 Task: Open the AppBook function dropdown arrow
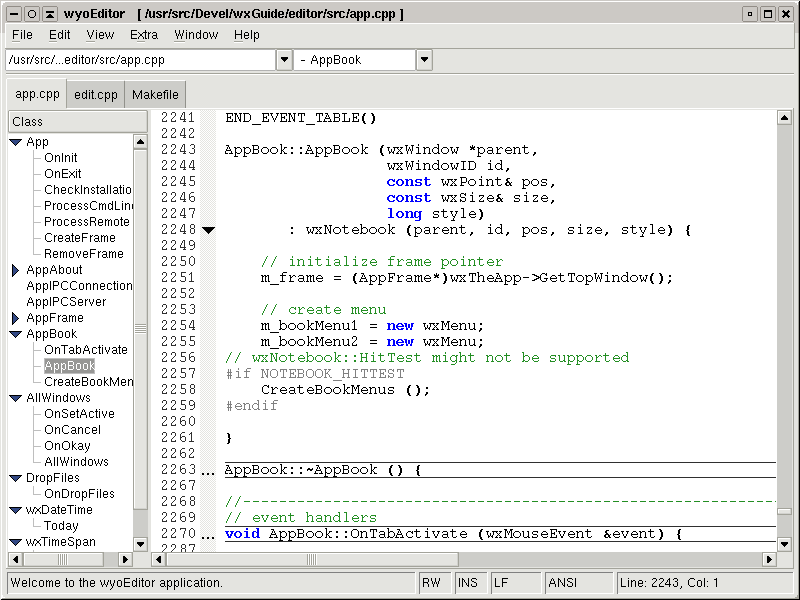[424, 60]
